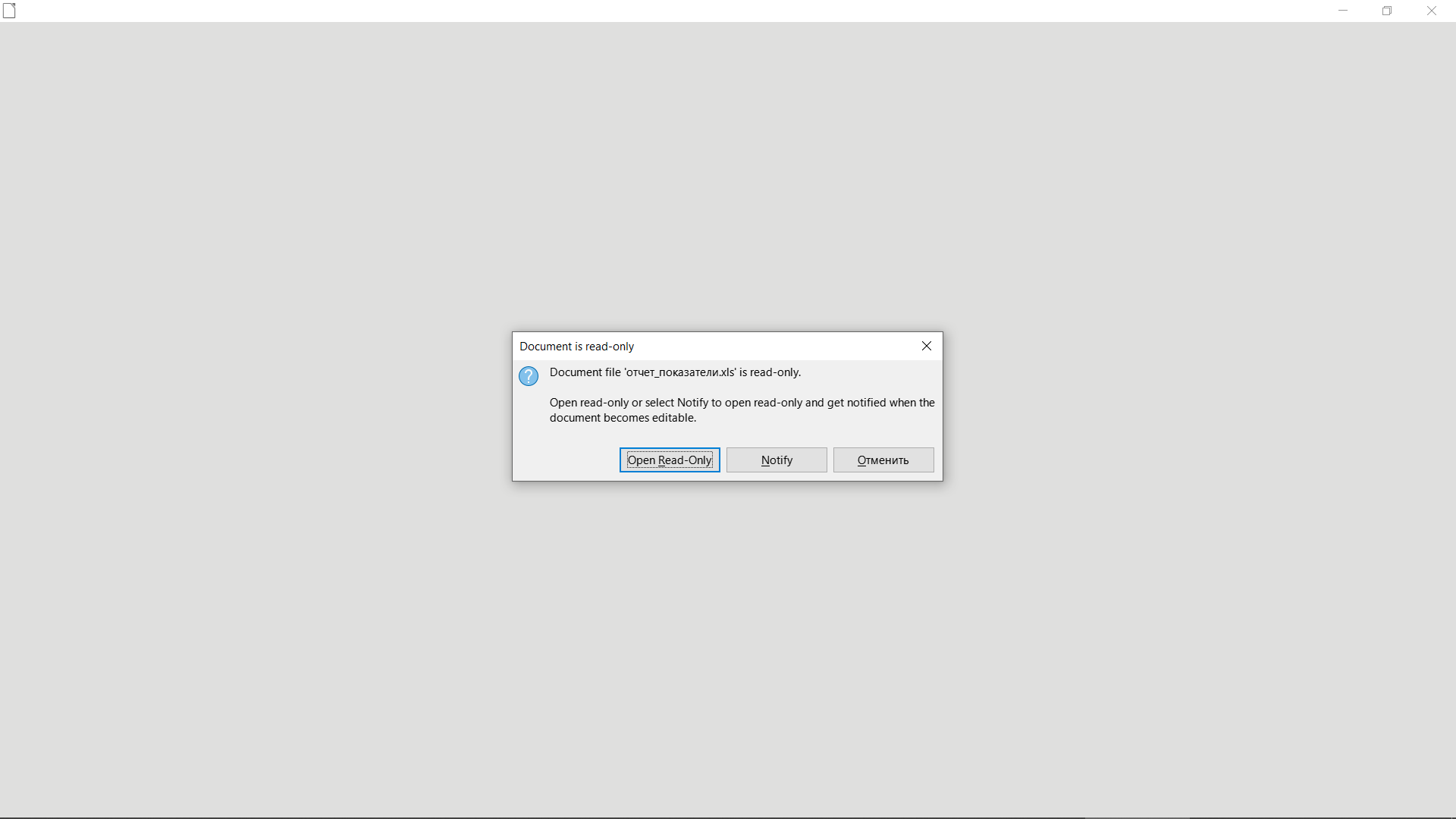Choose Notify in the read-only dialog
This screenshot has height=819, width=1456.
[777, 460]
